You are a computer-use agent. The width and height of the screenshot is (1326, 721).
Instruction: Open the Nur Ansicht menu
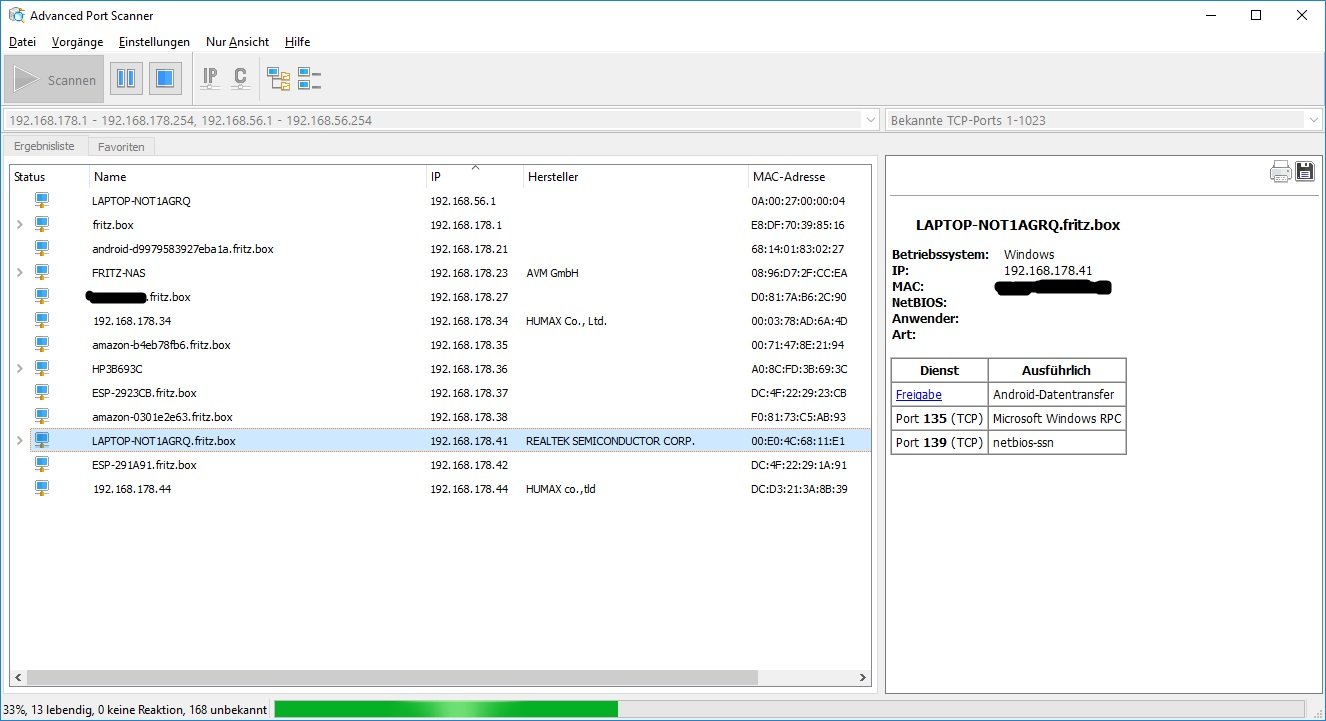(x=237, y=42)
